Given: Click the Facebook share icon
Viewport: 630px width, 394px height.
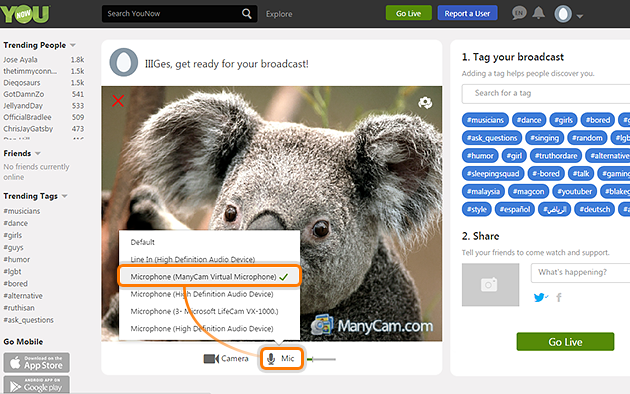Looking at the screenshot, I should [559, 297].
